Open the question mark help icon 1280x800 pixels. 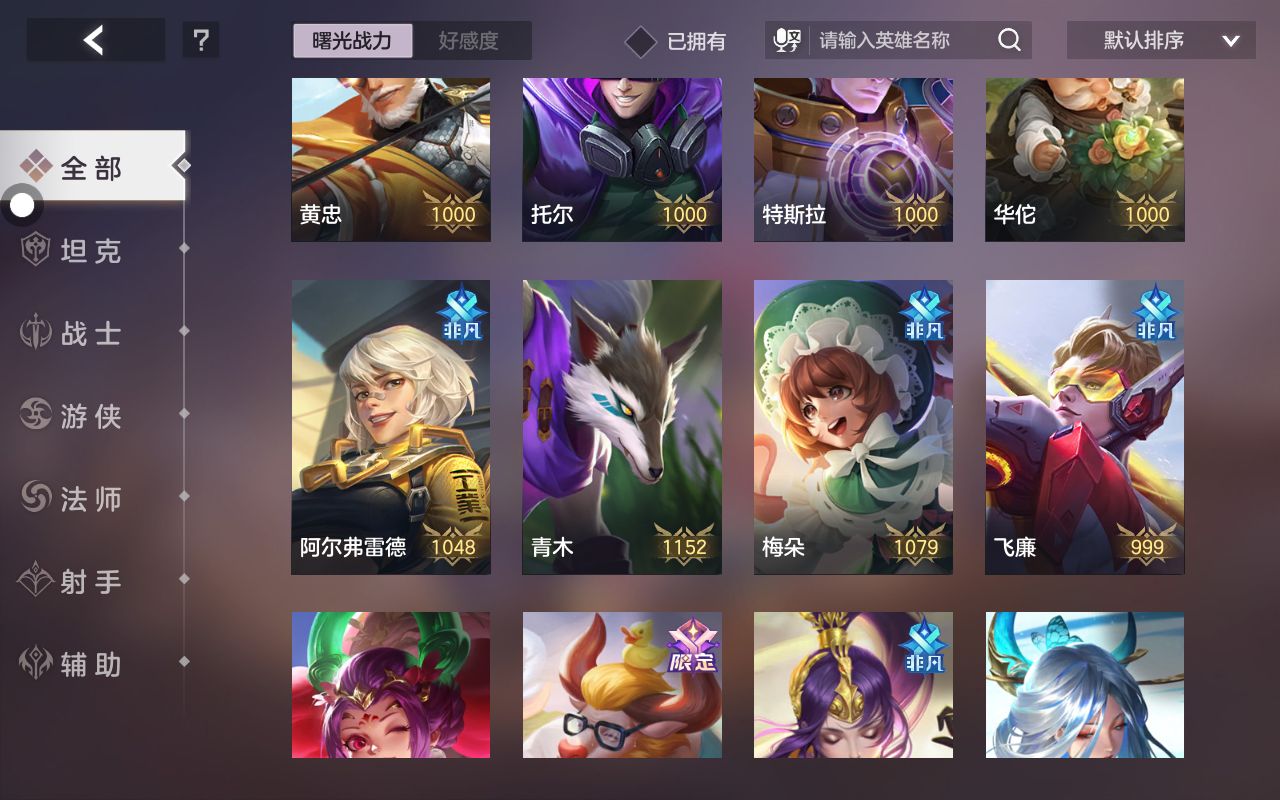pos(201,40)
